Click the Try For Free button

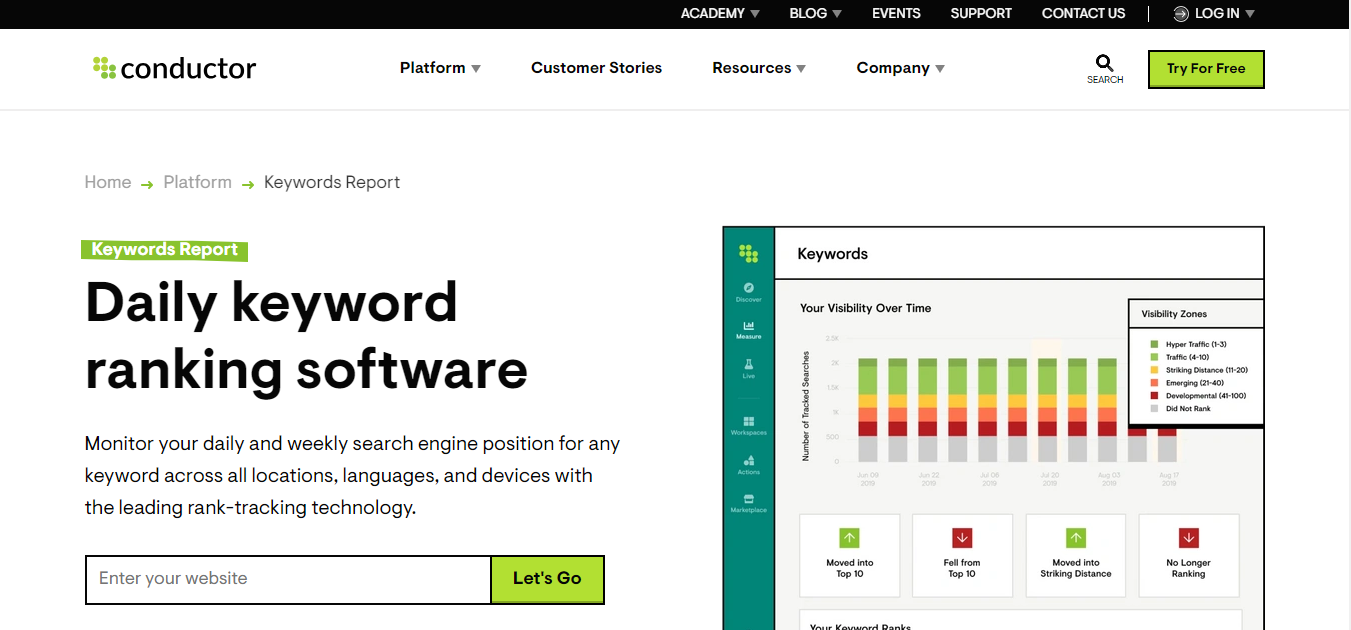coord(1206,69)
